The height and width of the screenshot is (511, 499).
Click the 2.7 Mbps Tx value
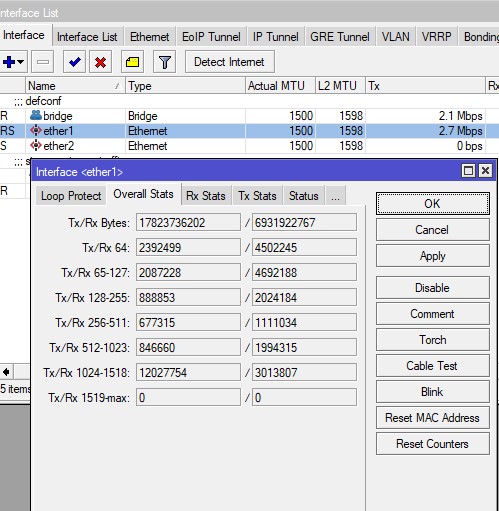[x=460, y=131]
